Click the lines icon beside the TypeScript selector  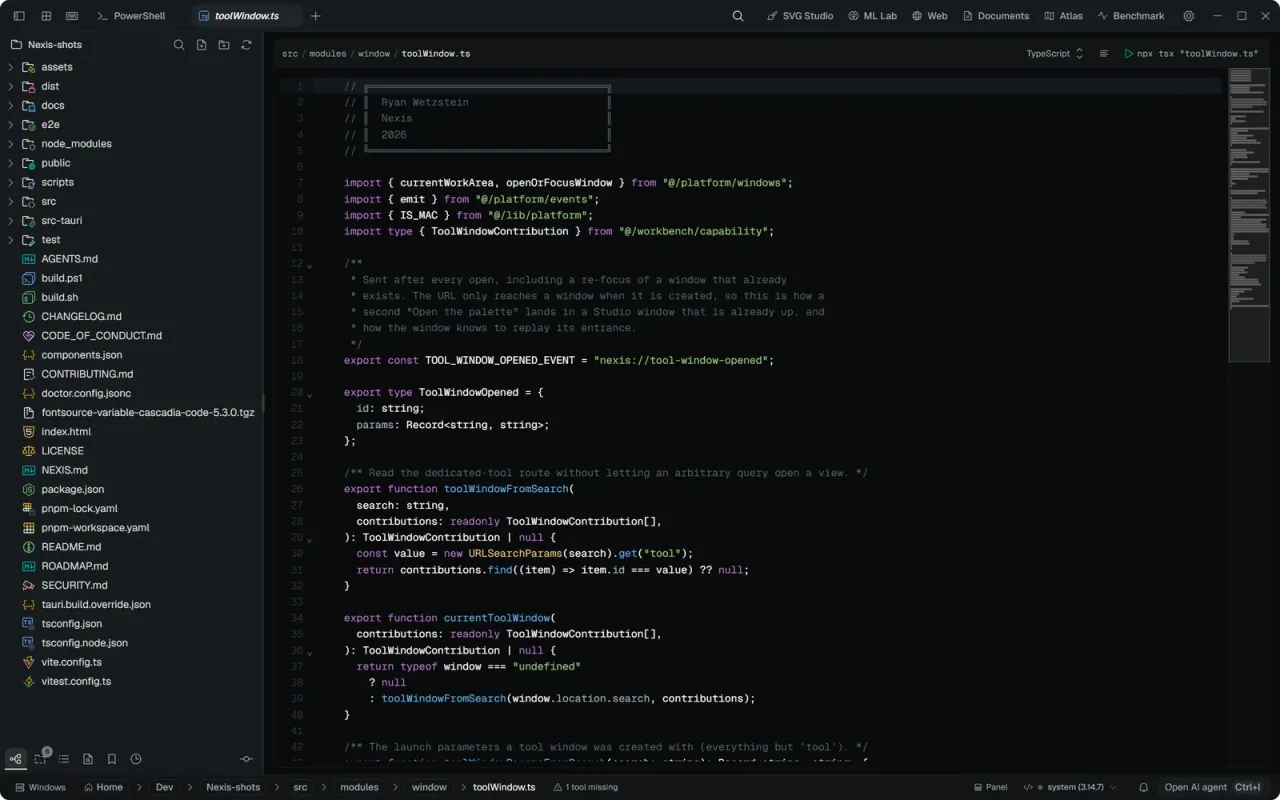(1104, 54)
